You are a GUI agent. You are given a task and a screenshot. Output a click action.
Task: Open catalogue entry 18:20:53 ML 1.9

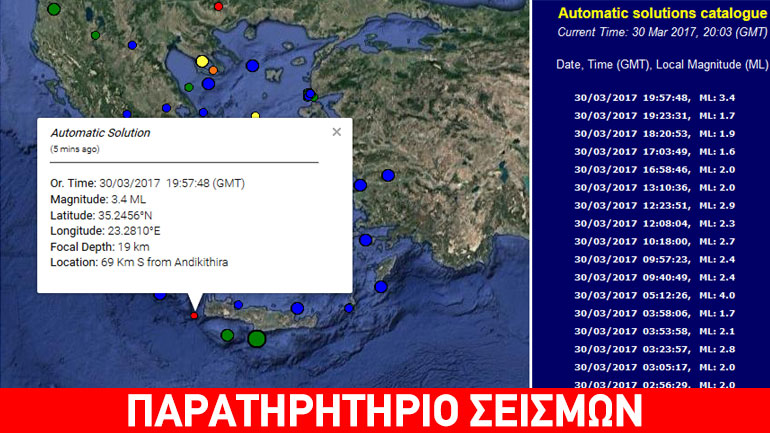pyautogui.click(x=655, y=134)
